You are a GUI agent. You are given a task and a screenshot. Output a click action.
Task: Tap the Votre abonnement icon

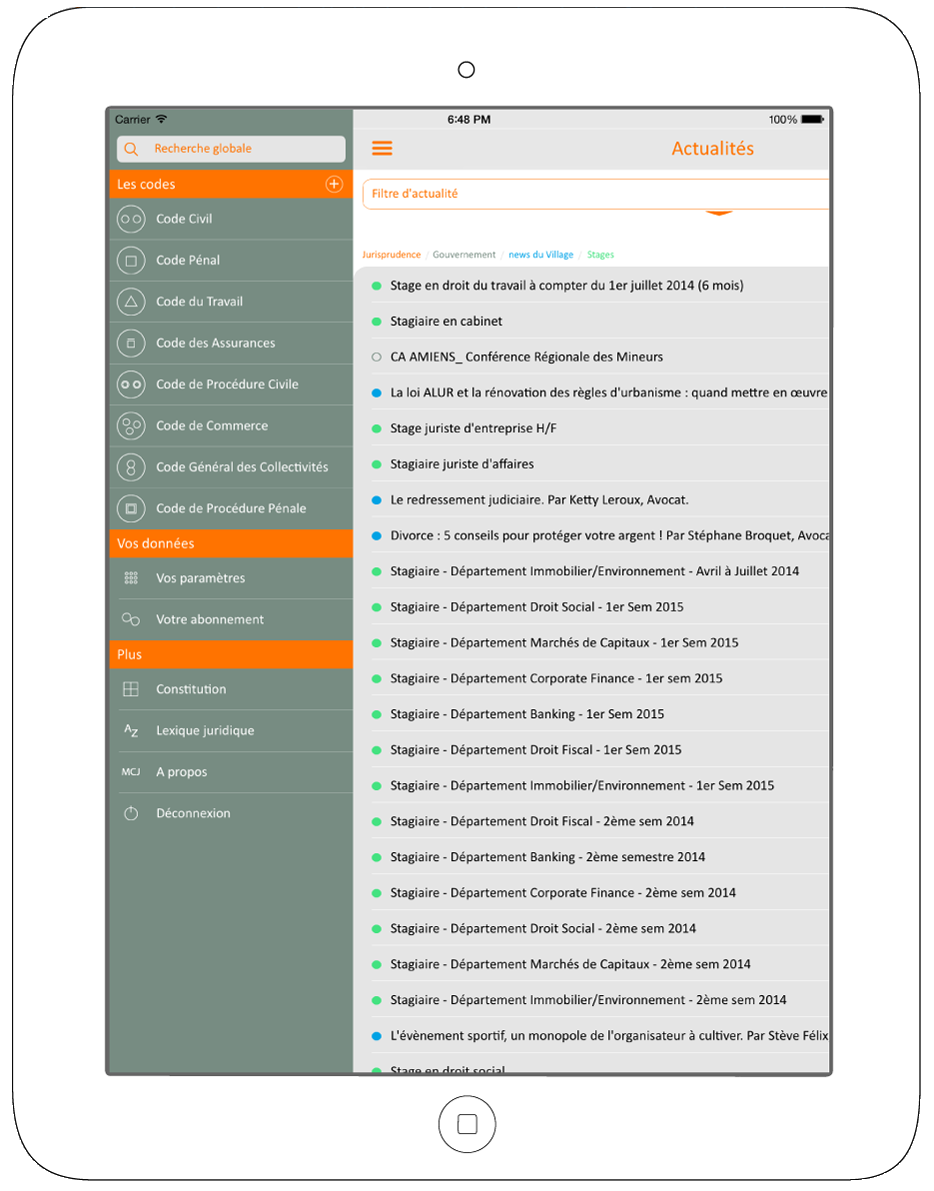coord(131,620)
